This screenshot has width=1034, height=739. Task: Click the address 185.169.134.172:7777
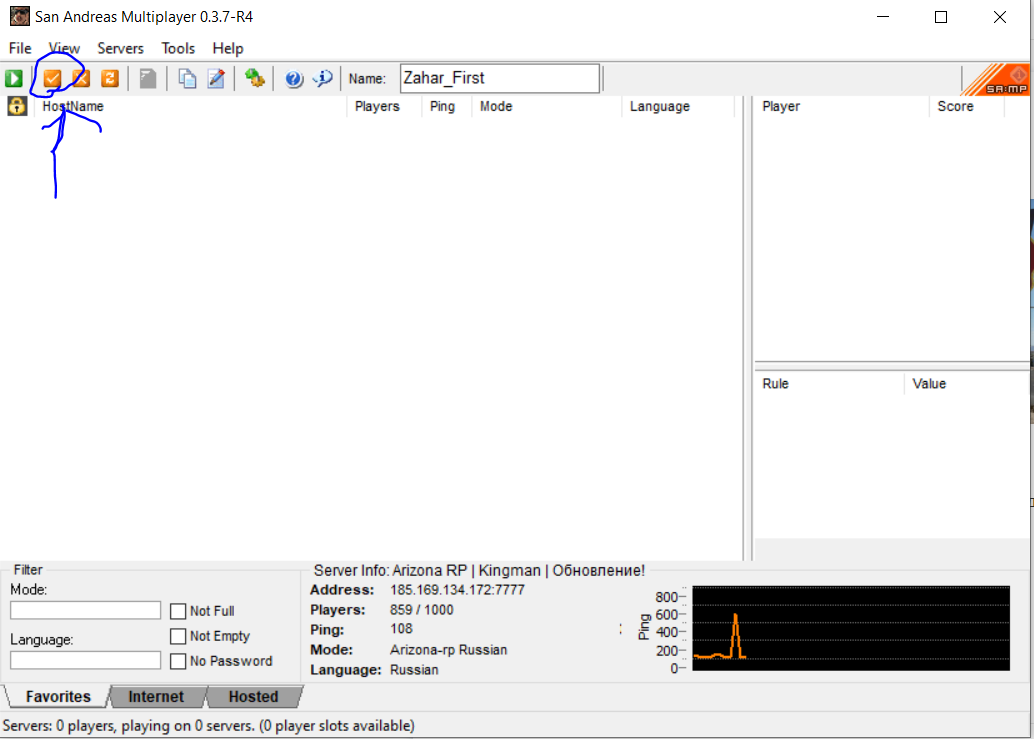[457, 590]
